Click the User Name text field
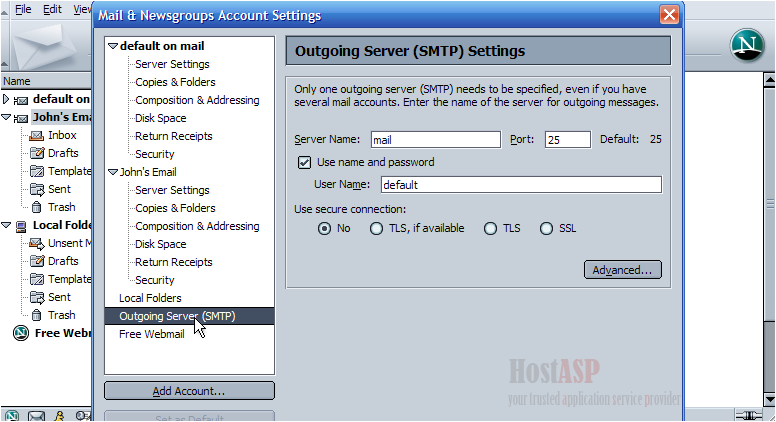The height and width of the screenshot is (422, 776). coord(521,185)
